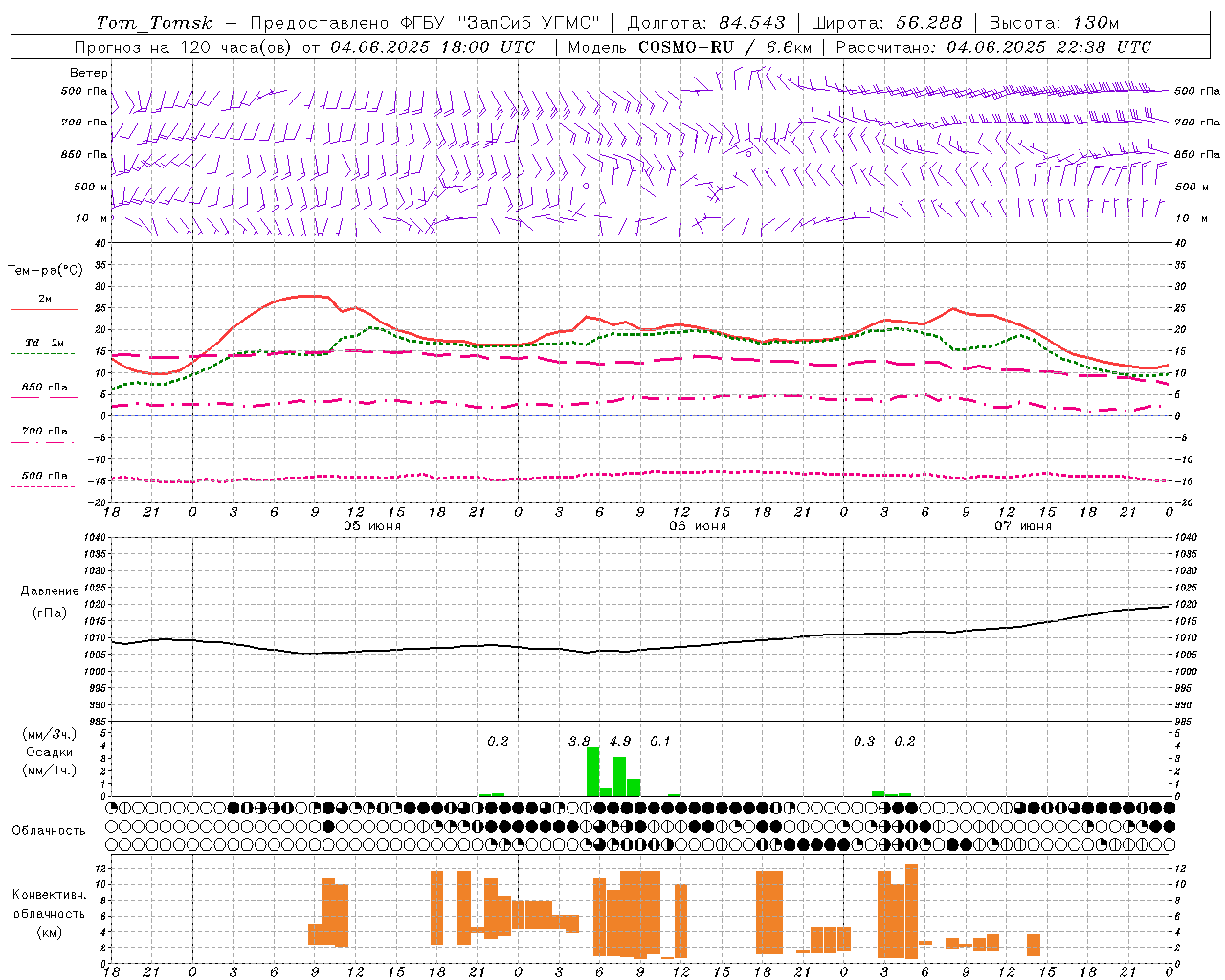Click the 4.9 precipitation total
This screenshot has width=1225, height=980.
[620, 741]
